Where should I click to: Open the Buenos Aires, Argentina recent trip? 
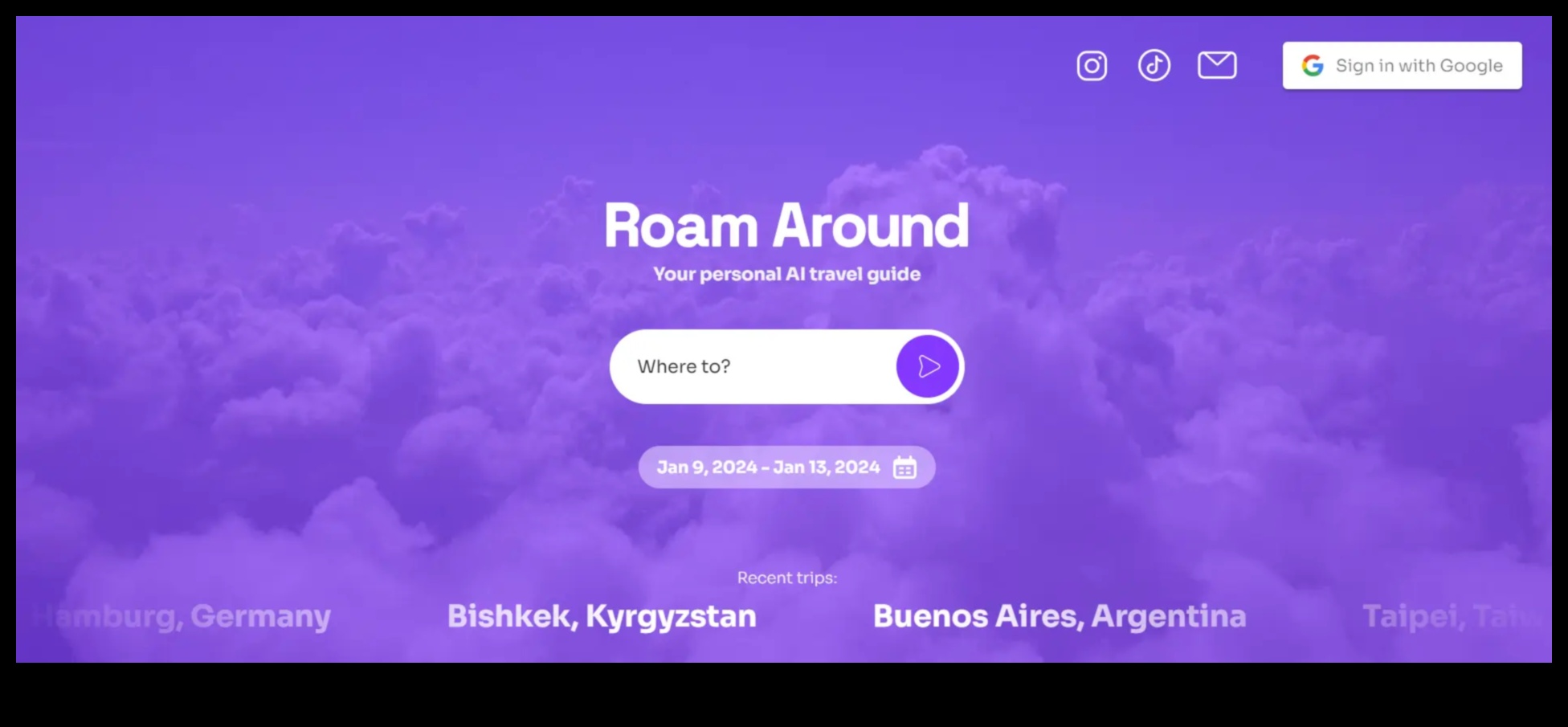(x=1060, y=616)
